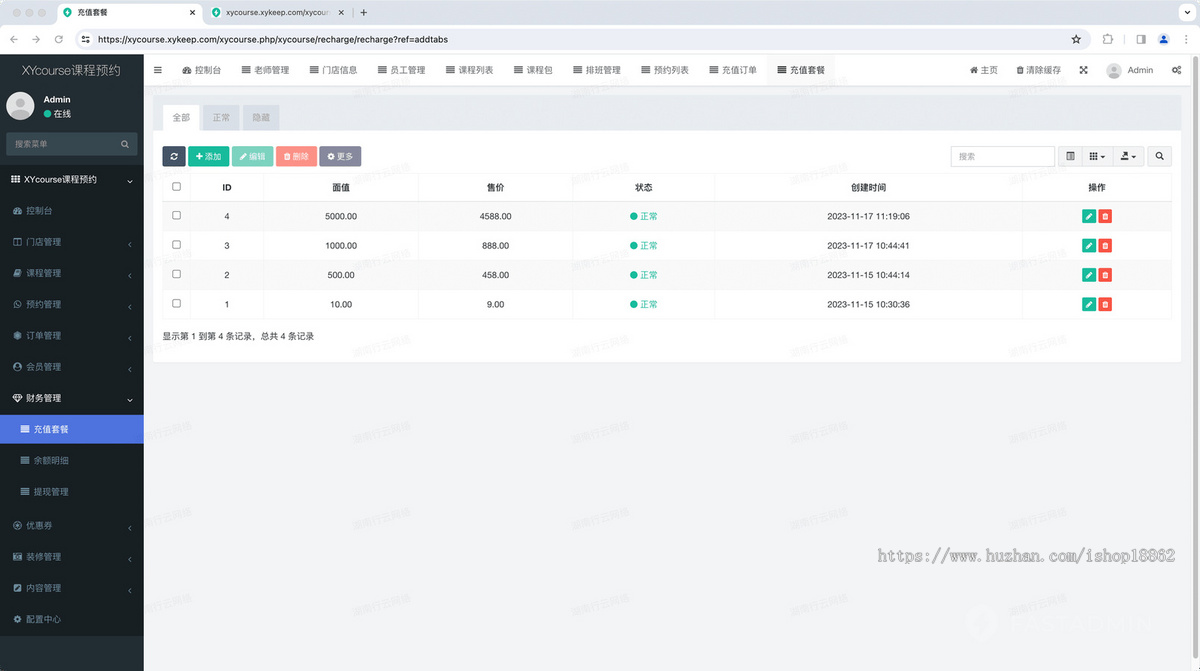Open the 排班管理 menu in the top navigation

(x=597, y=70)
